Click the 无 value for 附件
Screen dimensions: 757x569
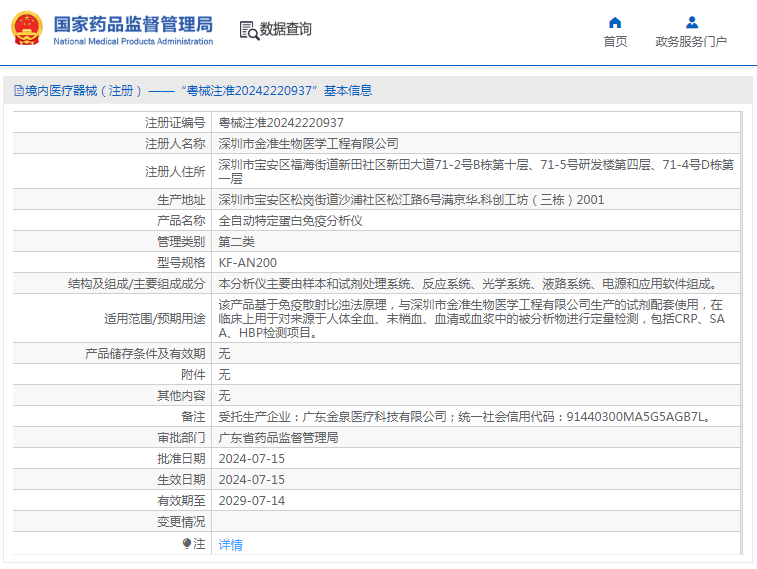coord(224,375)
